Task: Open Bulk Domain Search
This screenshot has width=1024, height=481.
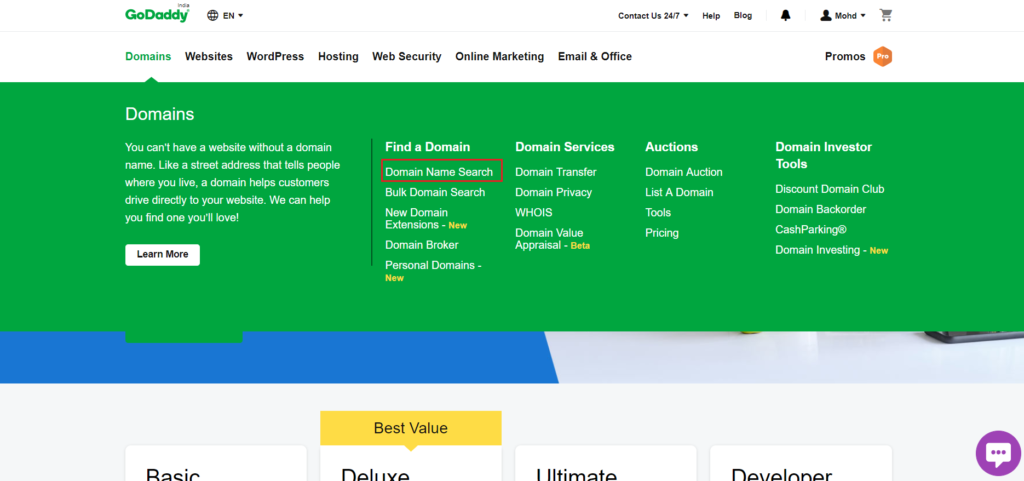Action: click(x=435, y=193)
